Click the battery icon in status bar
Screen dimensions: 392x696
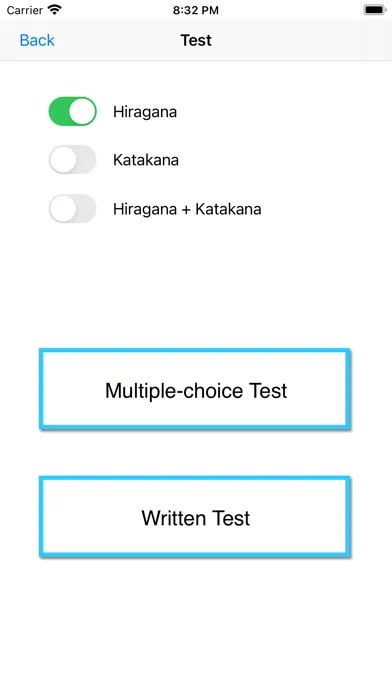pos(374,10)
